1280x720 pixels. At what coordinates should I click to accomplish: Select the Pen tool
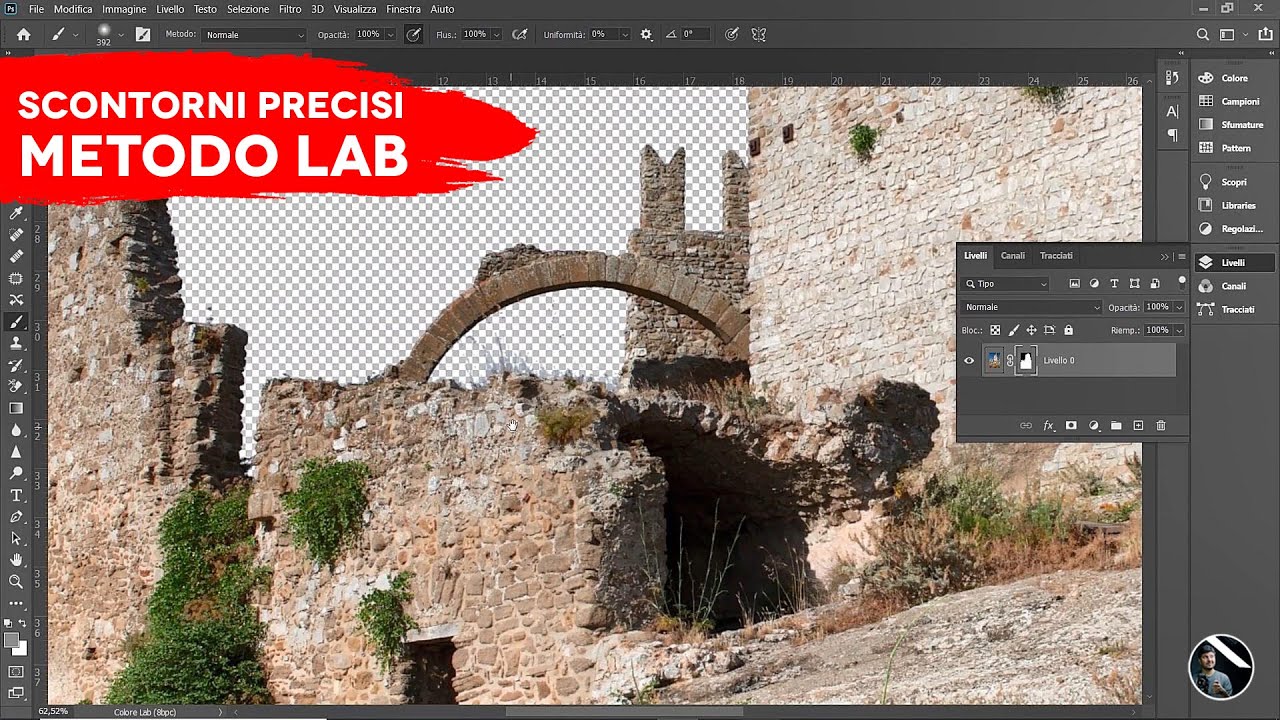coord(16,517)
